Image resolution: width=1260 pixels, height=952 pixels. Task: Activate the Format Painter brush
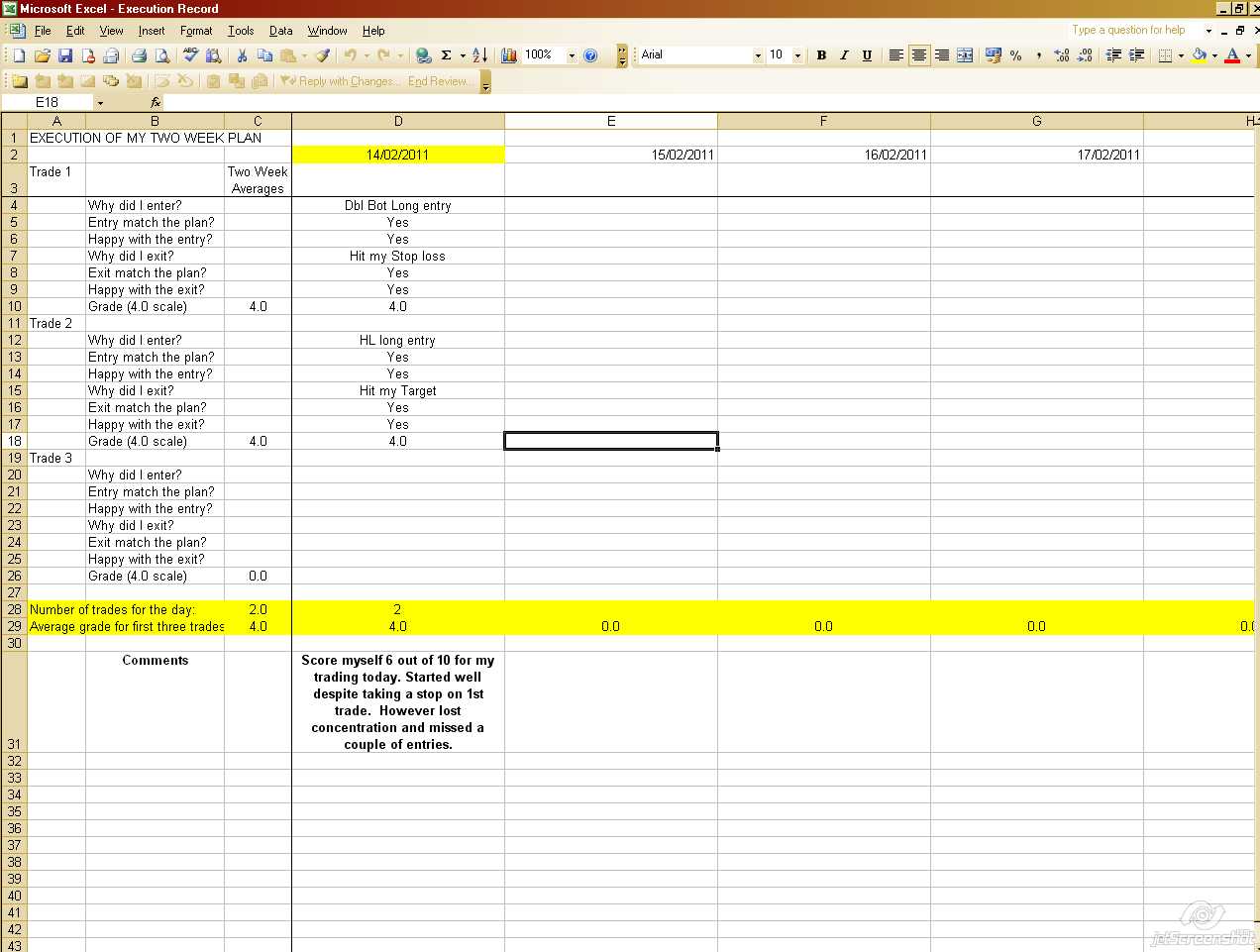tap(322, 55)
